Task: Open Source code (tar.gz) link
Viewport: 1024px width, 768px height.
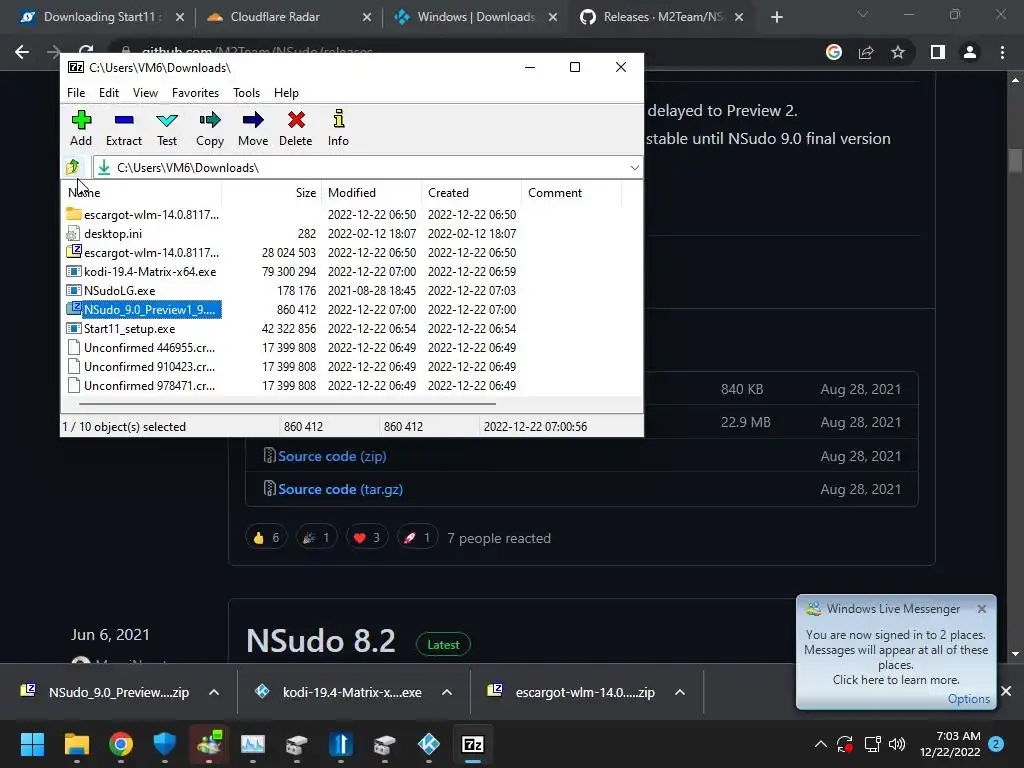Action: pos(340,489)
